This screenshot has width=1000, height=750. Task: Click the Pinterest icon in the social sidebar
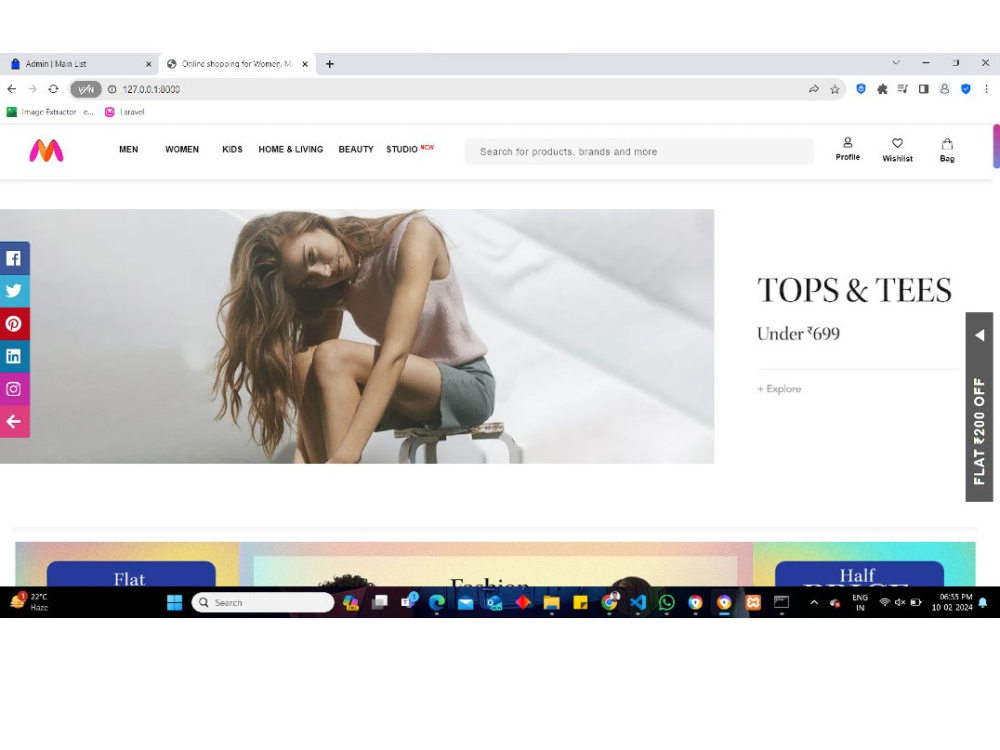point(14,323)
